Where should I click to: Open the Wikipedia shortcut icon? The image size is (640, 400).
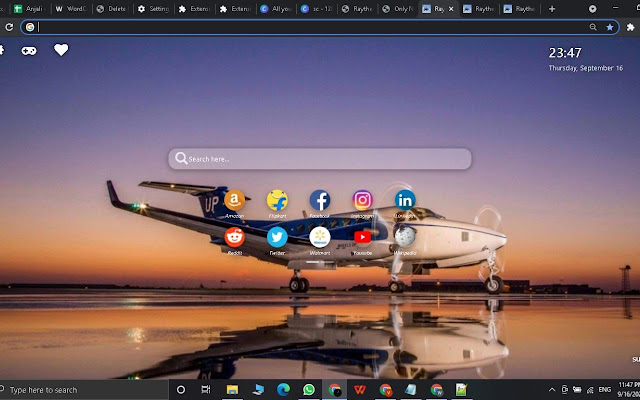click(x=405, y=237)
